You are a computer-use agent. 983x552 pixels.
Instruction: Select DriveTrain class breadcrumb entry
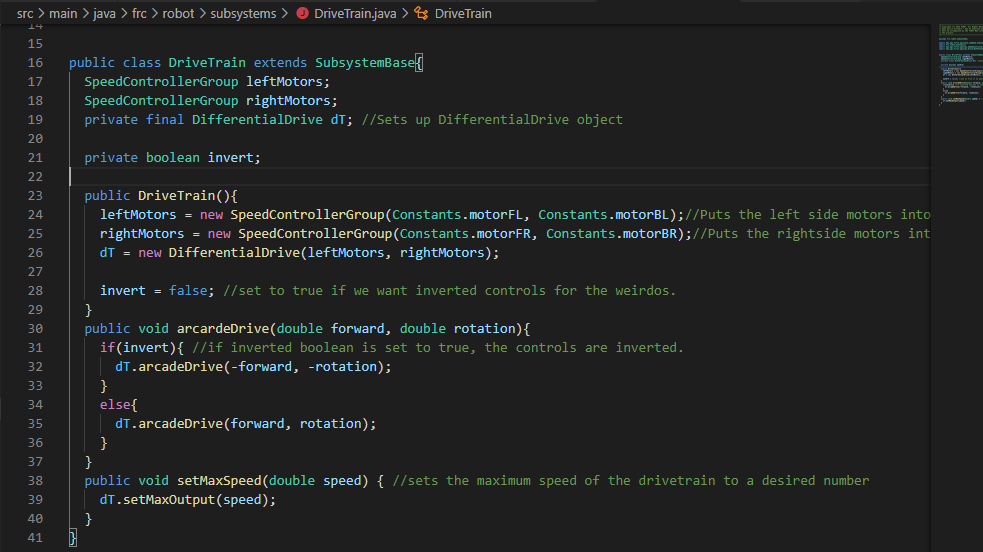(x=463, y=13)
